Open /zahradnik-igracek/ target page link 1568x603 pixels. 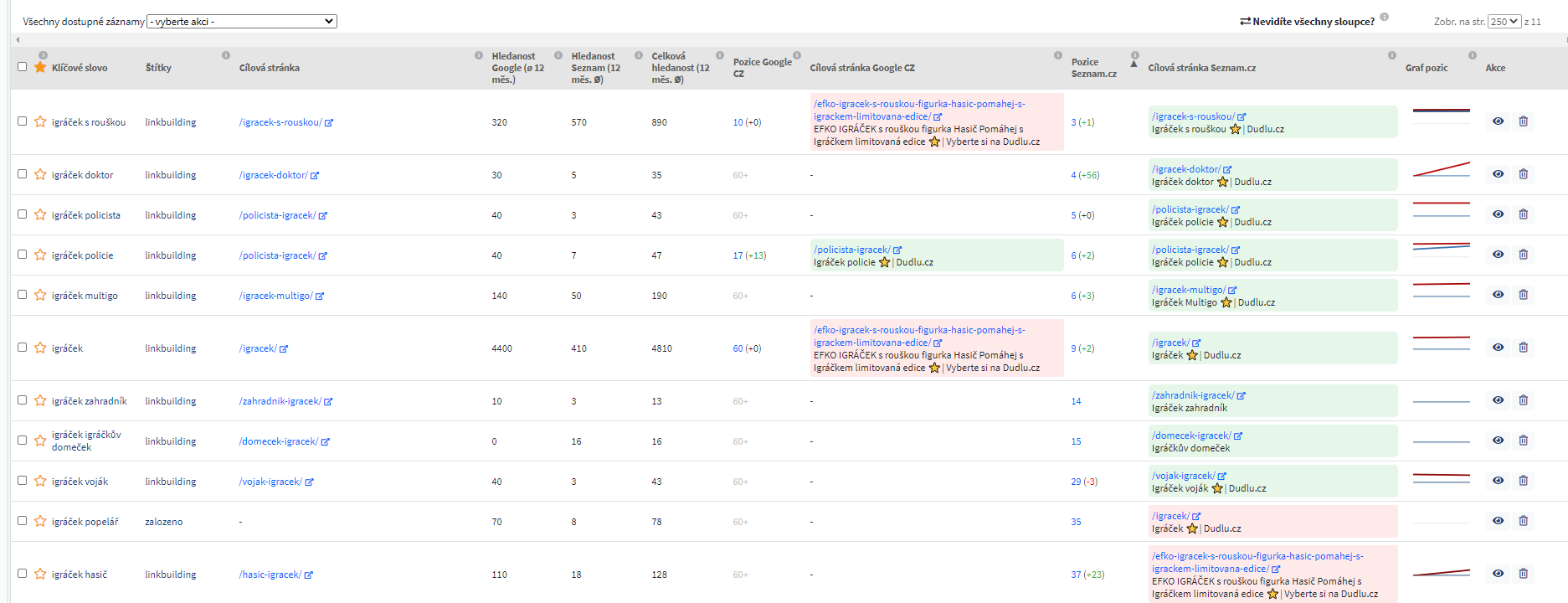[280, 401]
